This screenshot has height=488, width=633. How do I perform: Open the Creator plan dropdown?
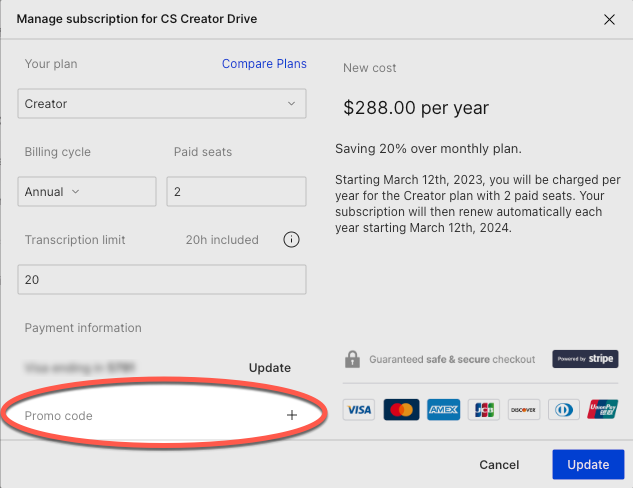(162, 104)
